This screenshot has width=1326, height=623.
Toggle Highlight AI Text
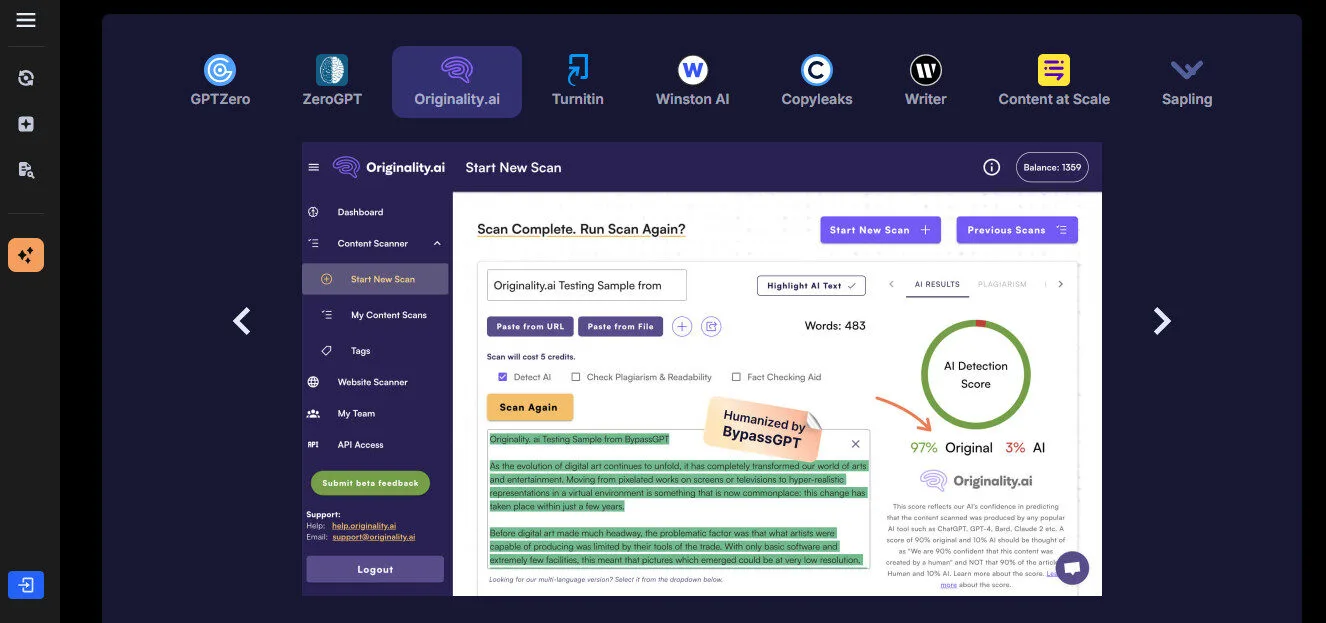coord(811,285)
